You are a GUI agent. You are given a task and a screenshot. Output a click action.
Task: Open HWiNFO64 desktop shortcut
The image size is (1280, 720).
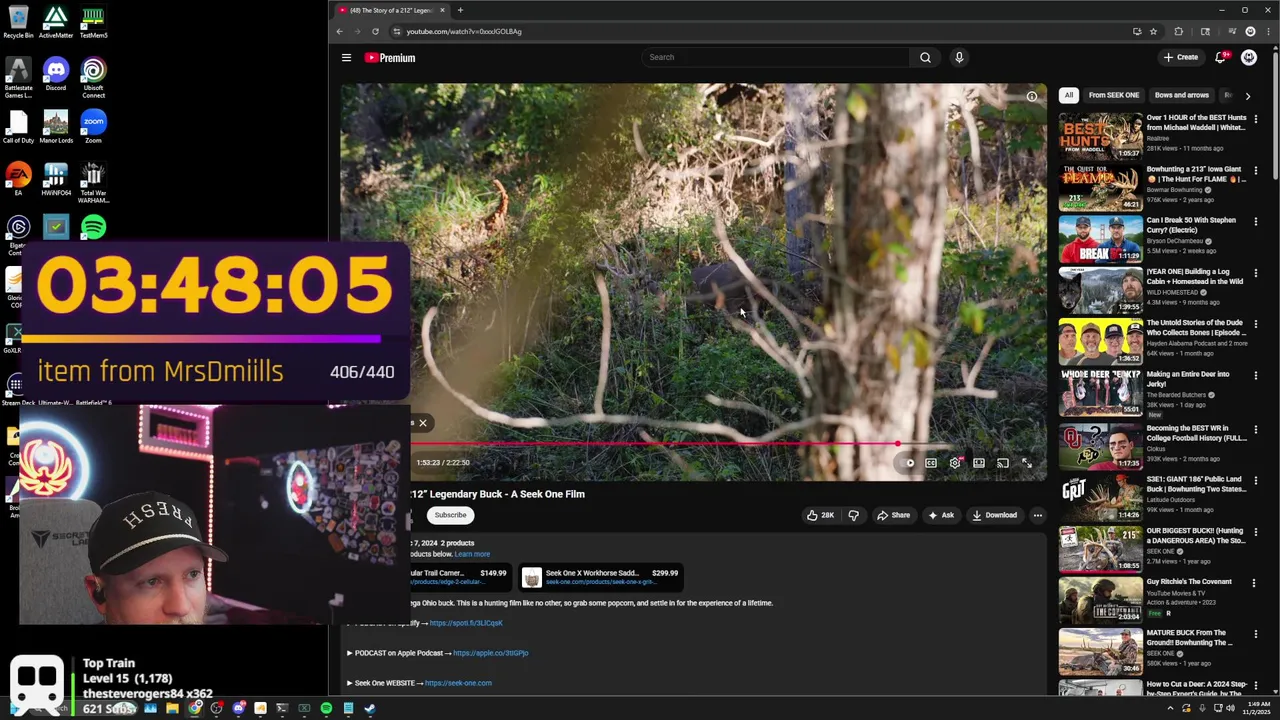pyautogui.click(x=56, y=180)
